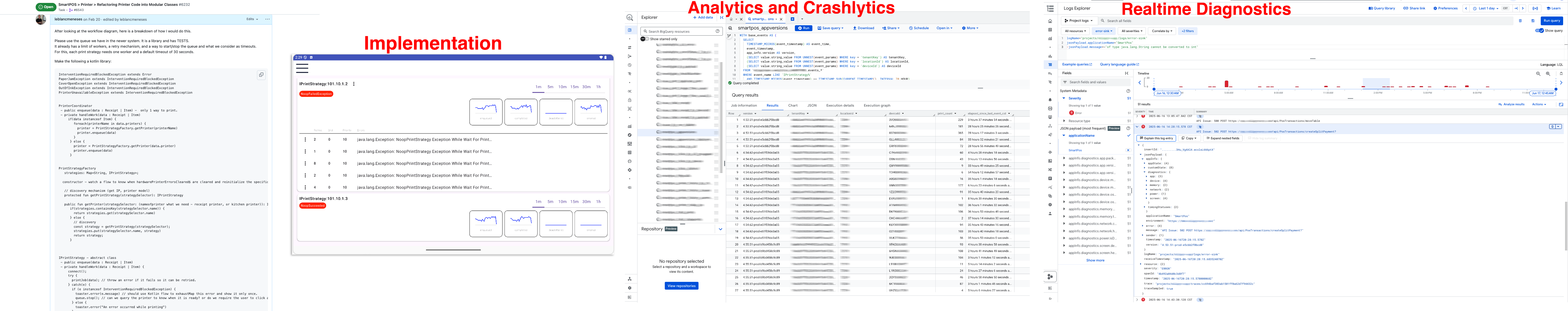Click the Query library icon link
The height and width of the screenshot is (311, 1568).
click(1384, 8)
